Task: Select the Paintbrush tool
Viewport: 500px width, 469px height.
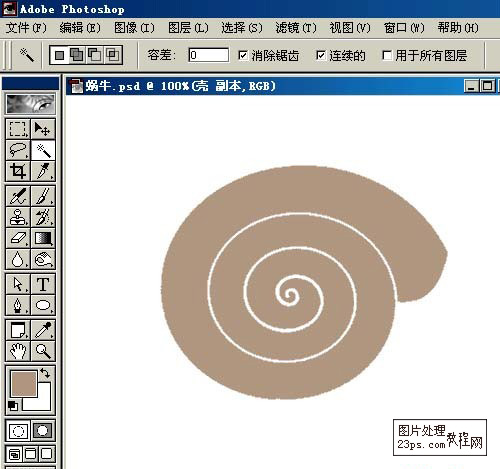Action: coord(43,196)
